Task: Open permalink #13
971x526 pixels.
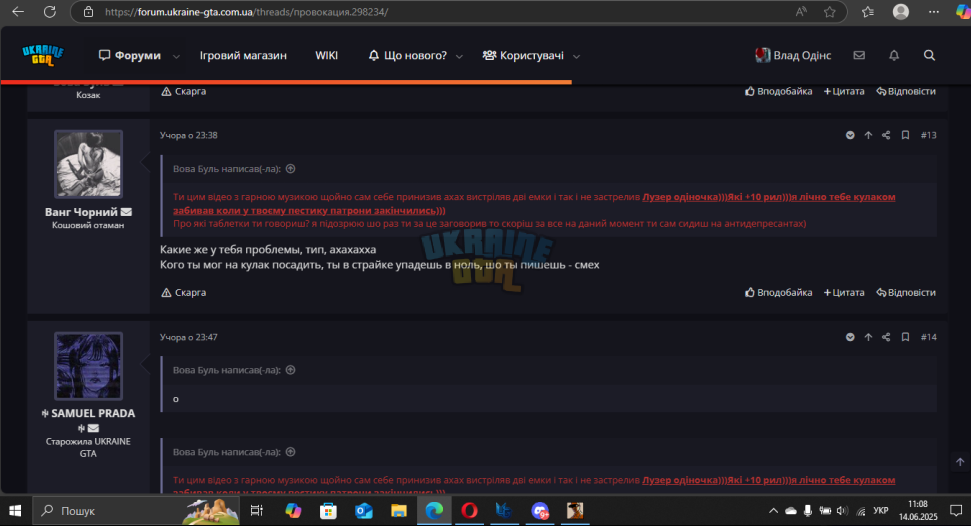Action: click(x=928, y=135)
